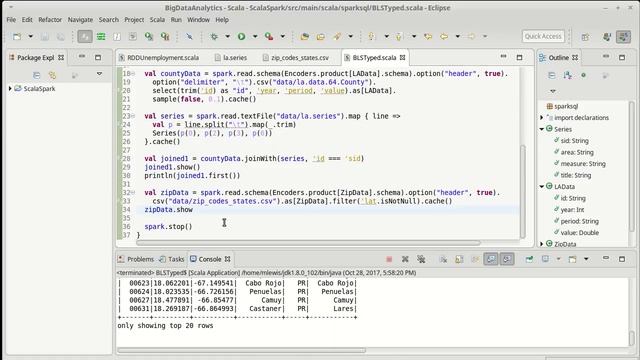The width and height of the screenshot is (640, 360).
Task: Expand the ScalaSpark project tree
Action: 10,89
